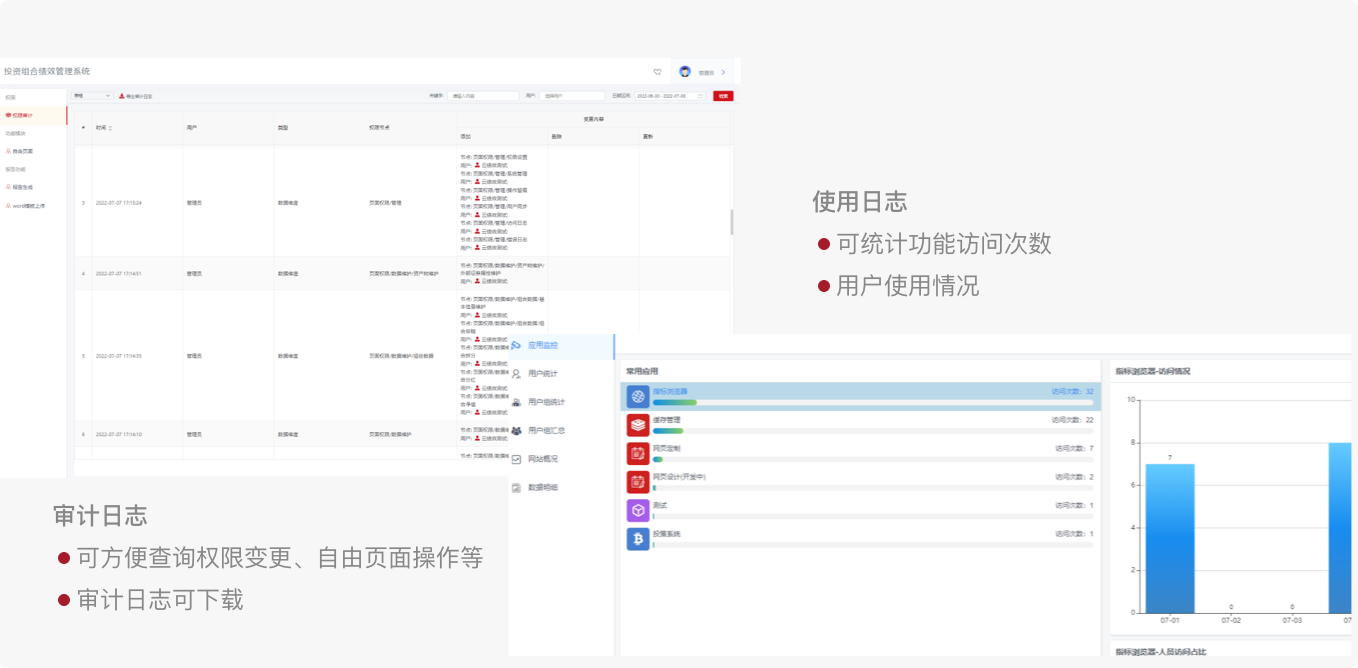This screenshot has height=668, width=1358.
Task: Expand the admin user menu chevron
Action: [x=723, y=72]
